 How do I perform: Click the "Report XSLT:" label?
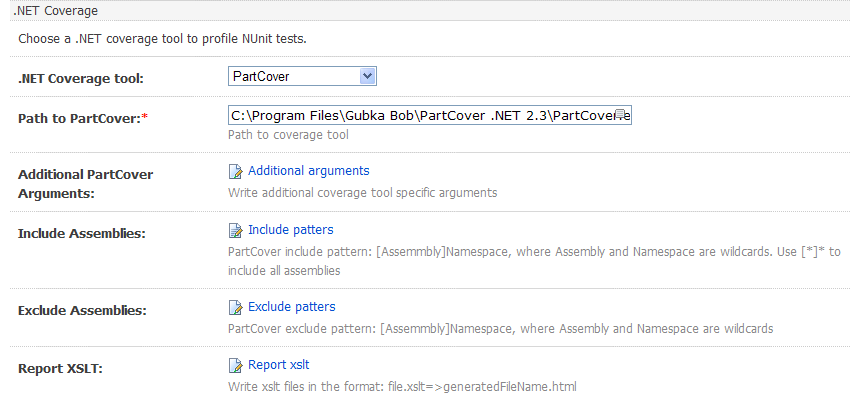coord(60,369)
